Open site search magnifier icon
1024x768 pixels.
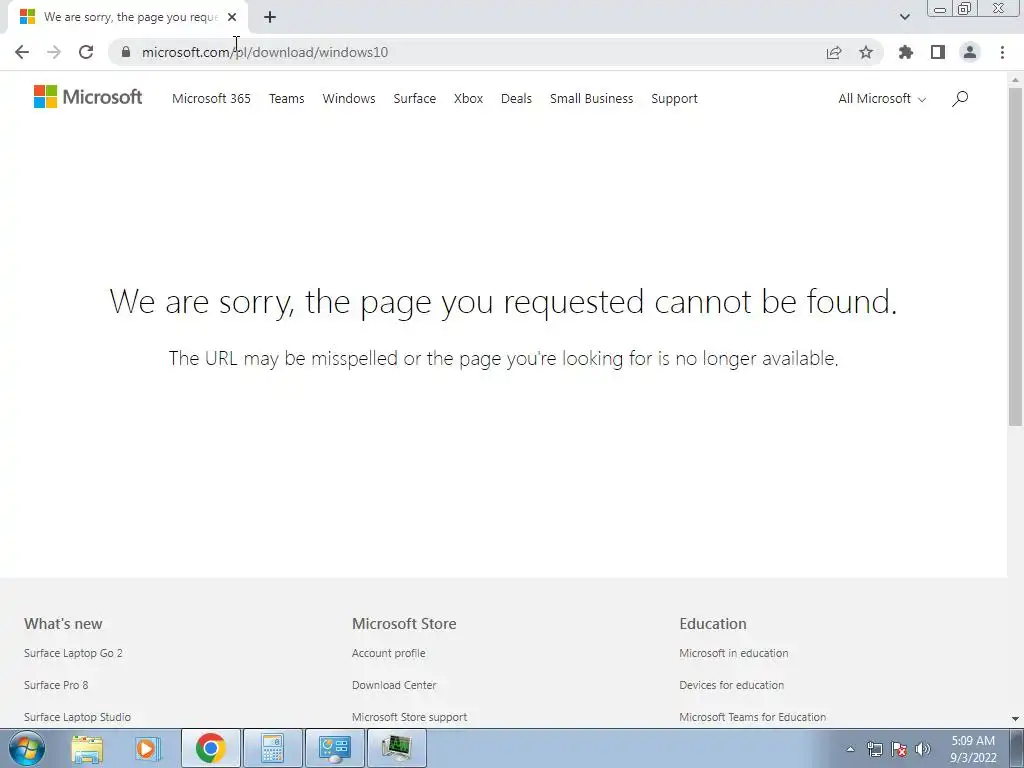point(959,99)
